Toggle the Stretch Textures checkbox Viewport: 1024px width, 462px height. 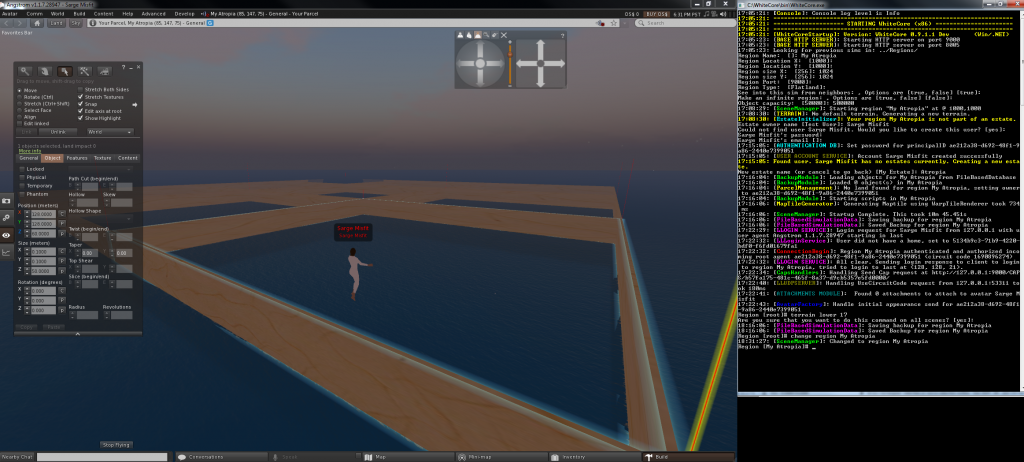[x=80, y=97]
